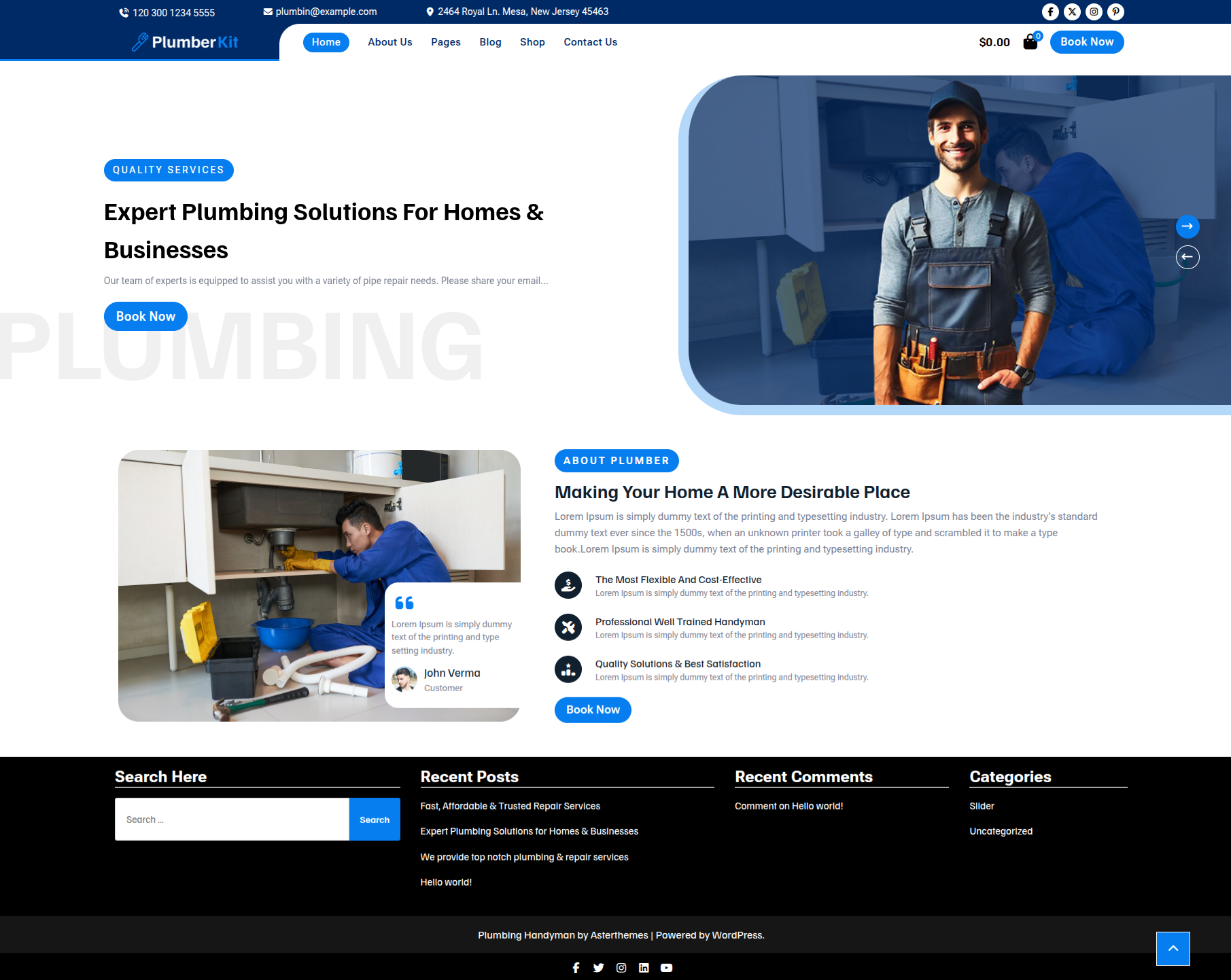This screenshot has width=1231, height=980.
Task: Open the YouTube icon in footer
Action: point(666,968)
